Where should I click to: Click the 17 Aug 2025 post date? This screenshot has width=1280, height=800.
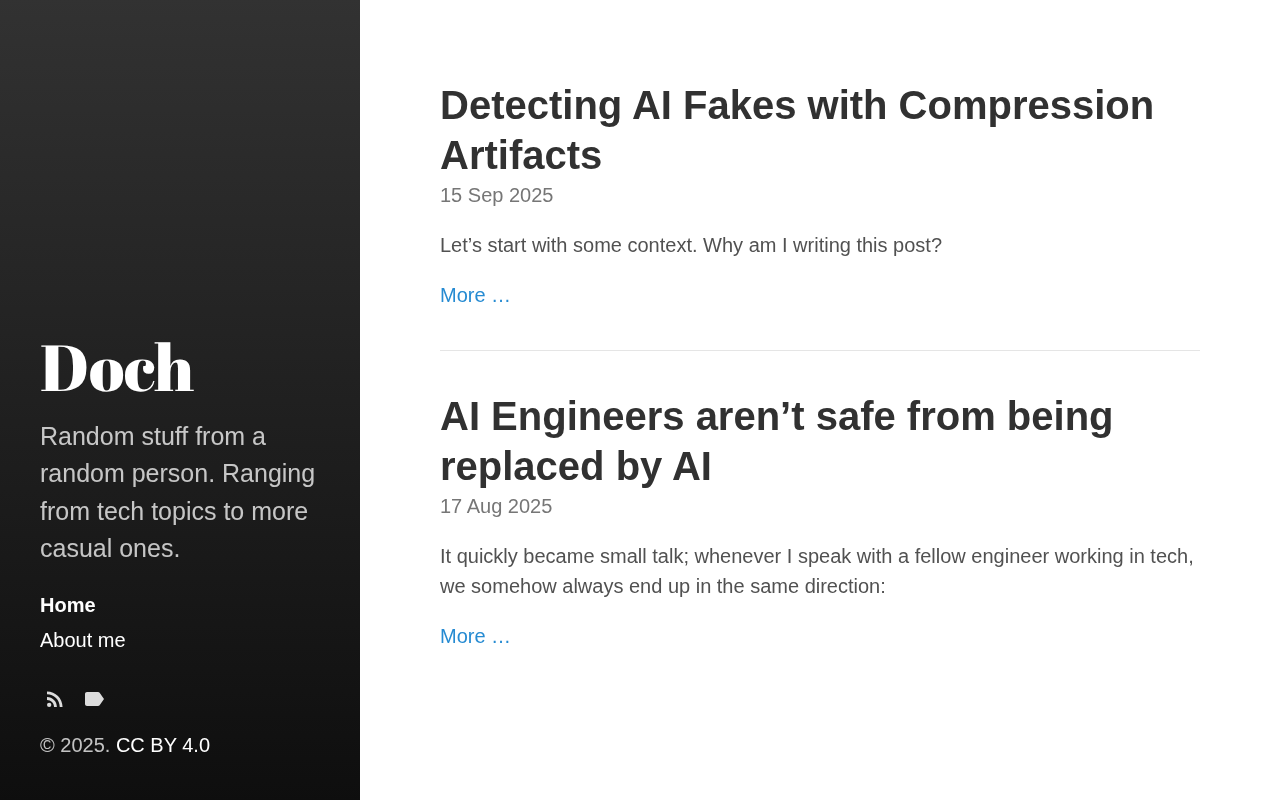[x=496, y=506]
